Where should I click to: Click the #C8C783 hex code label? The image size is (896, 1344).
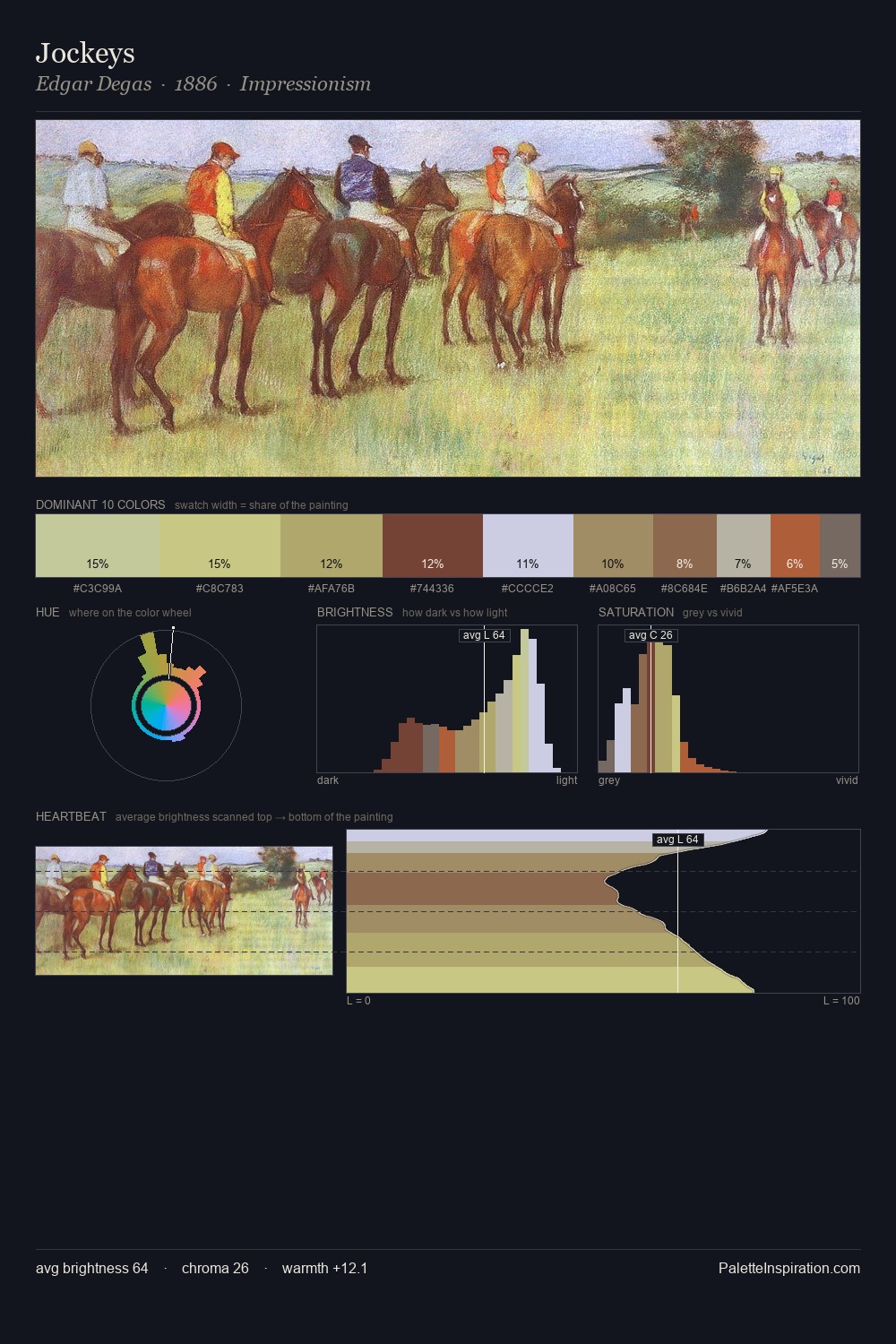pos(220,589)
